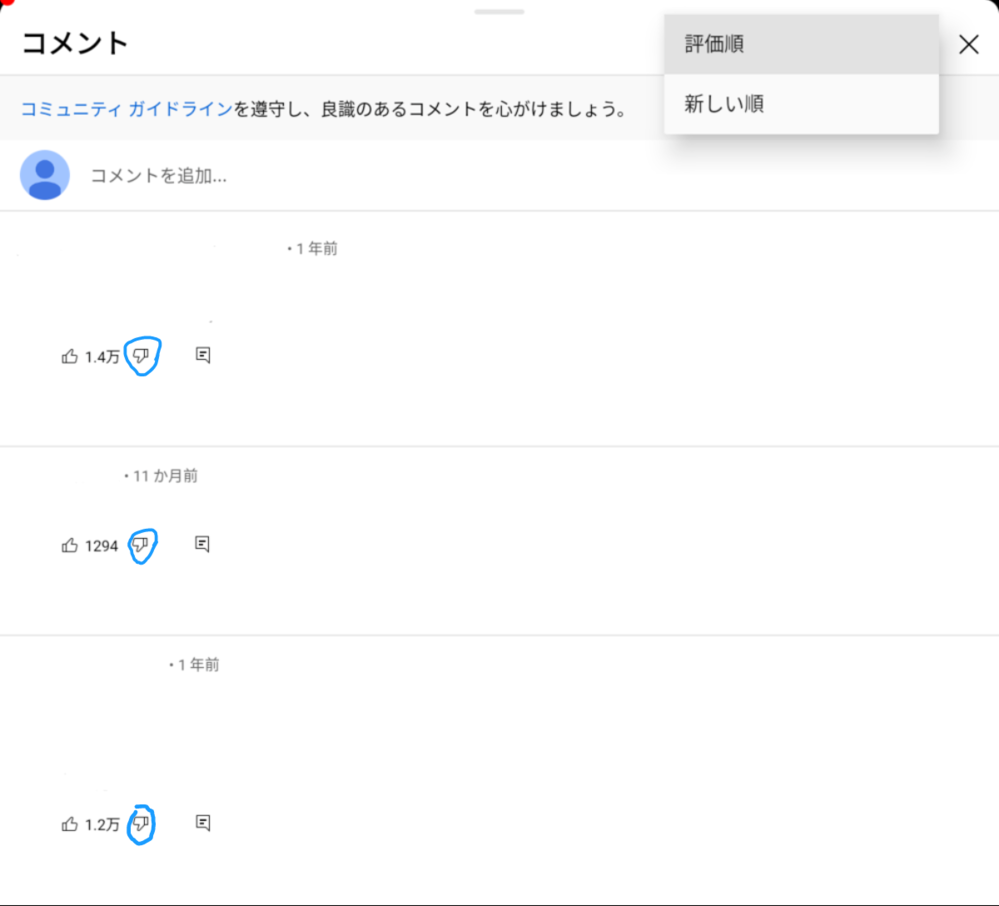Select 評価順 sort option
The width and height of the screenshot is (999, 906).
click(x=801, y=44)
